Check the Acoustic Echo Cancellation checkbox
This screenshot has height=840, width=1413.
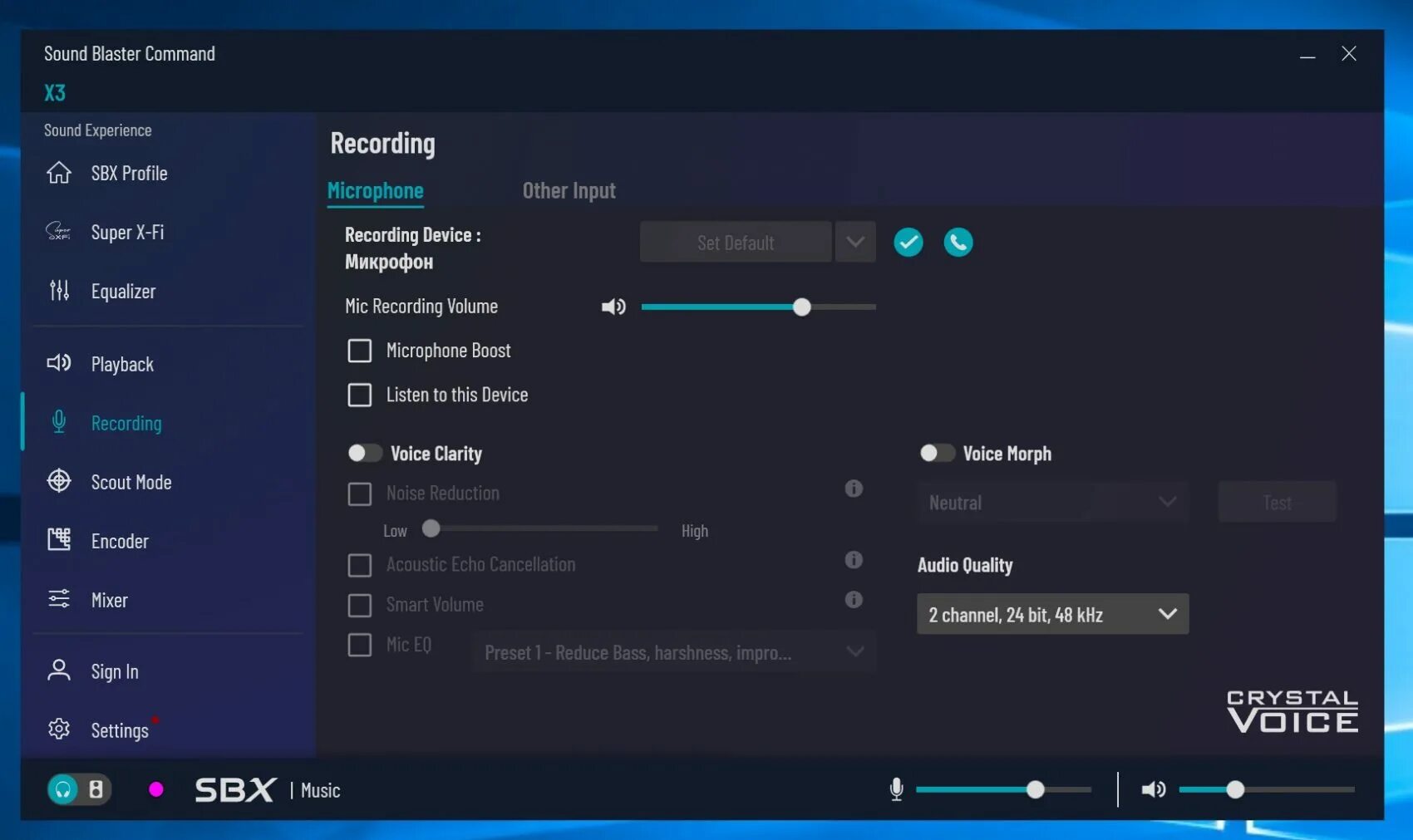[360, 566]
